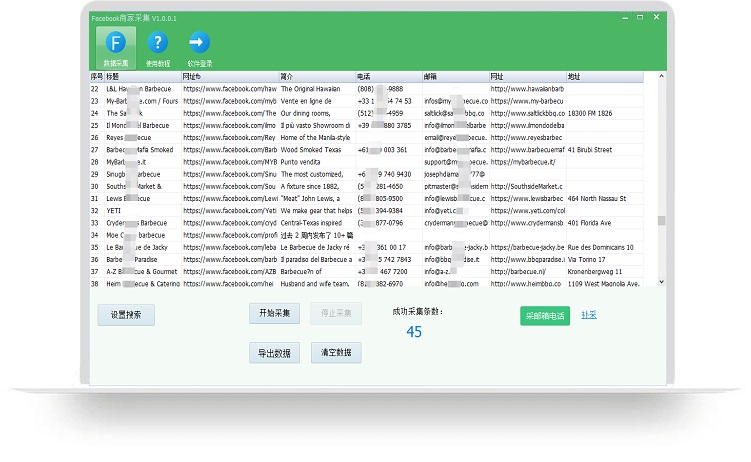This screenshot has height=462, width=751.
Task: Sort by the 简介 column header
Action: click(x=317, y=77)
